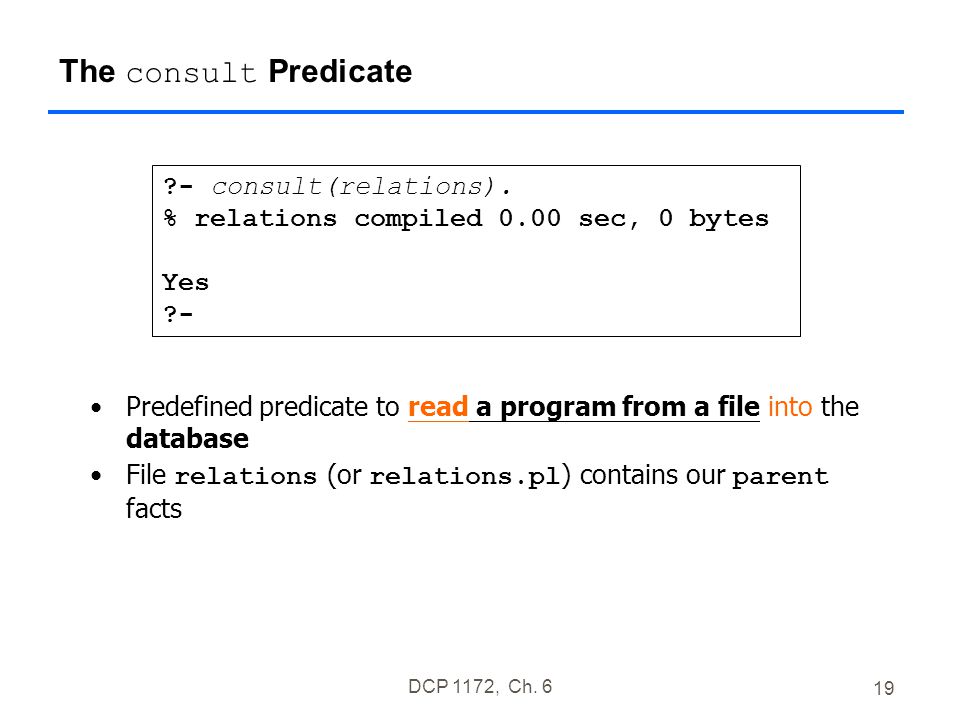Click the monospace word 'relations.pl'
Viewport: 960px width, 720px height.
(465, 477)
